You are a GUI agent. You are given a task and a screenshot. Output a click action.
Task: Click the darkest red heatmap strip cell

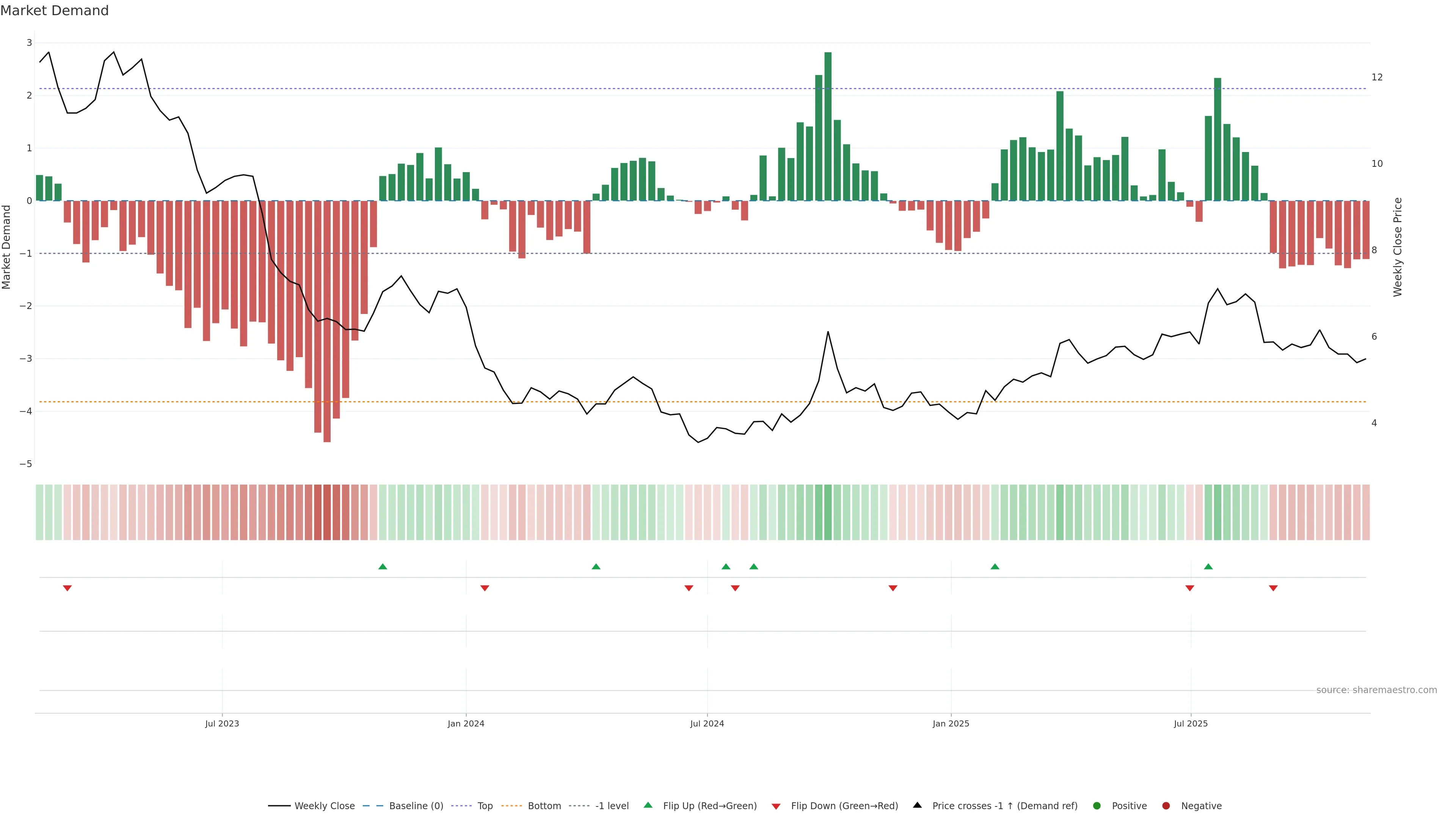coord(327,512)
